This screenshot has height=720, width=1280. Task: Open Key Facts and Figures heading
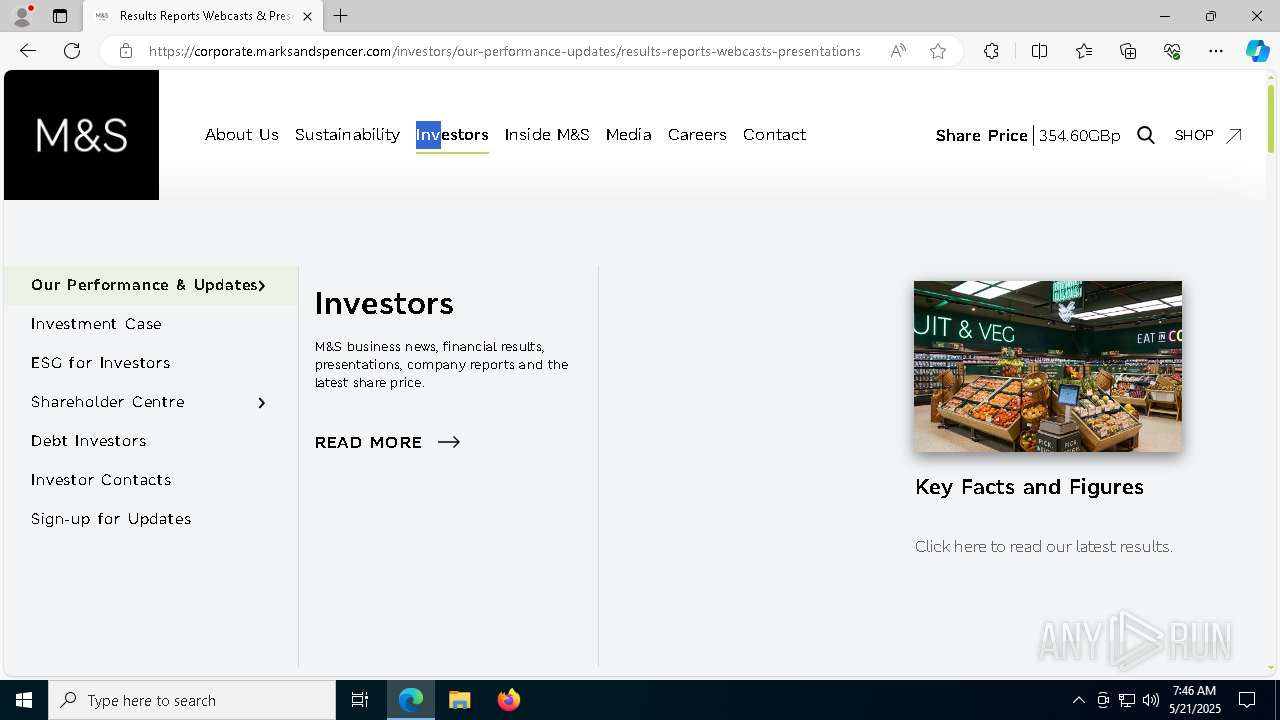[1029, 487]
